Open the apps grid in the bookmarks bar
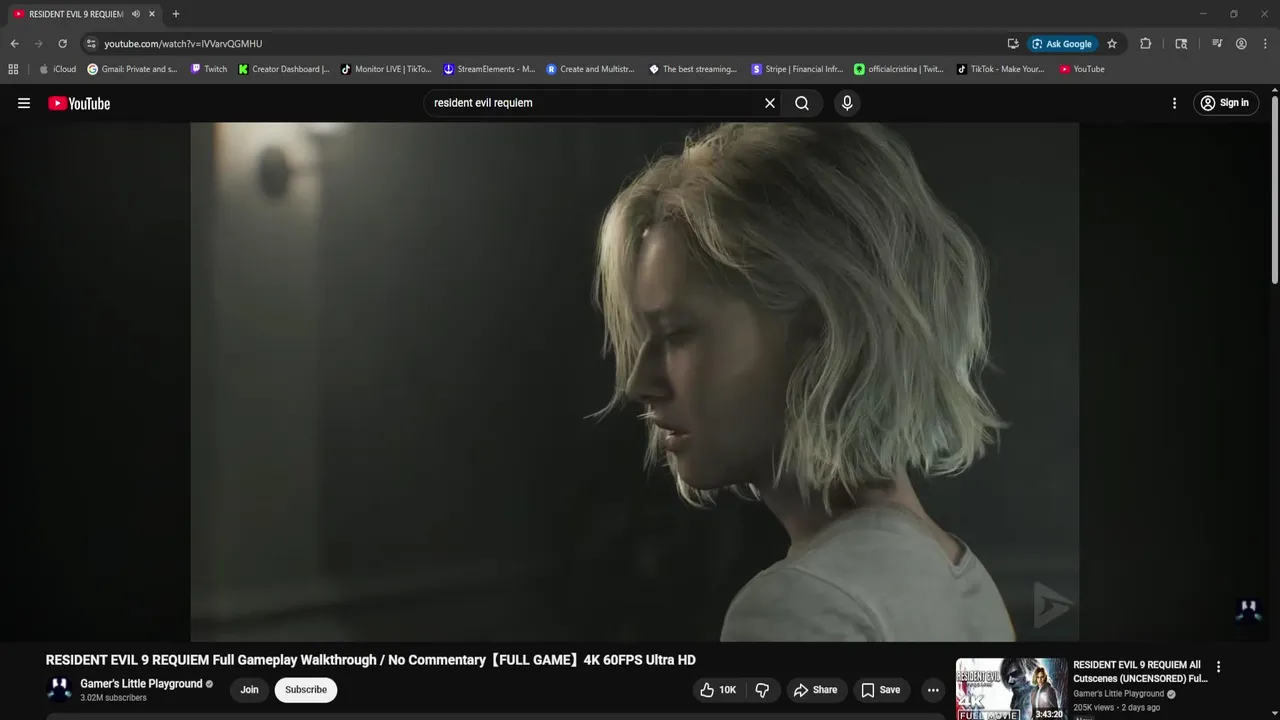Viewport: 1280px width, 720px height. tap(13, 69)
